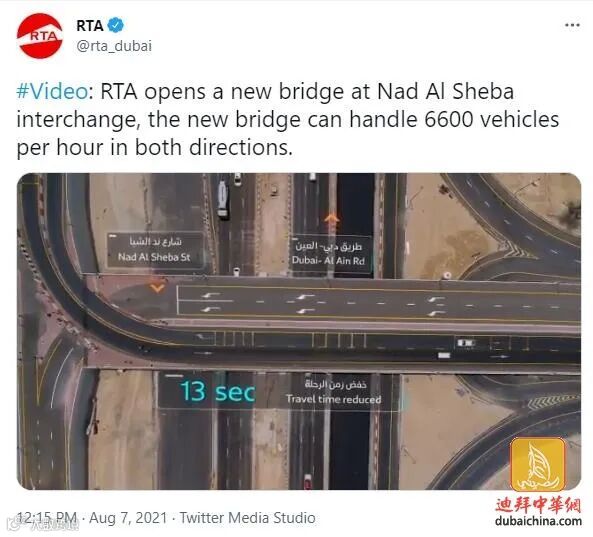
Task: Click the orange up arrow above Dubai-Al Ain Rd
Action: (x=332, y=219)
